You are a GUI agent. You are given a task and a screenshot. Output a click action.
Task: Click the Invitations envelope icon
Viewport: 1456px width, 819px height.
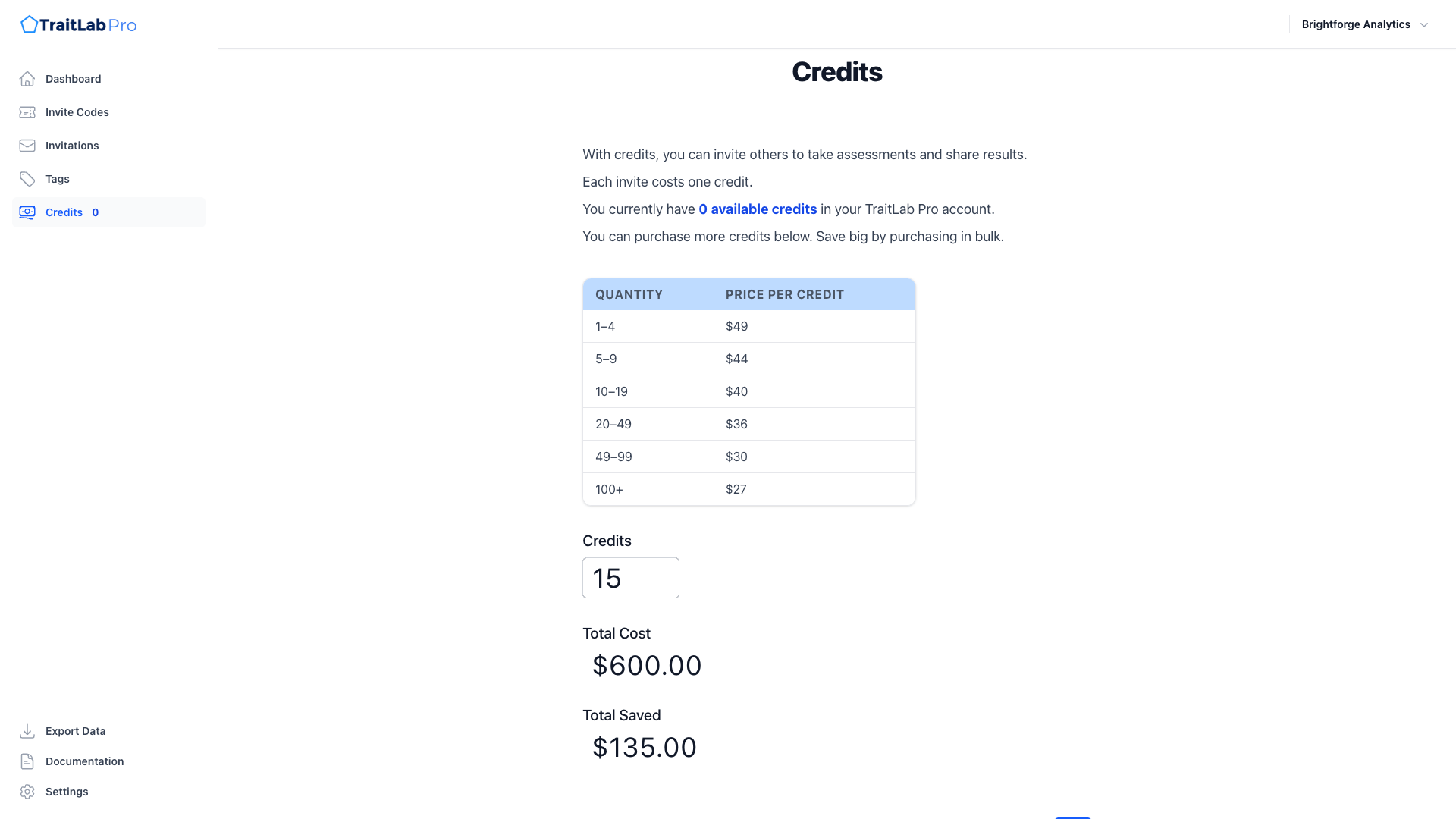(27, 146)
